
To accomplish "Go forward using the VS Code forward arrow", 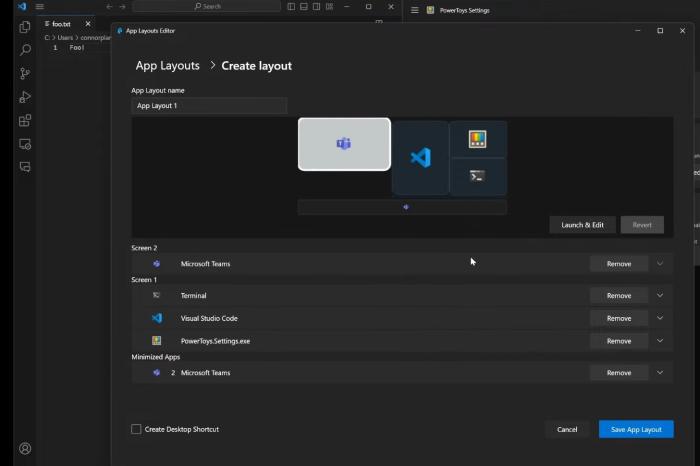I will (x=123, y=6).
